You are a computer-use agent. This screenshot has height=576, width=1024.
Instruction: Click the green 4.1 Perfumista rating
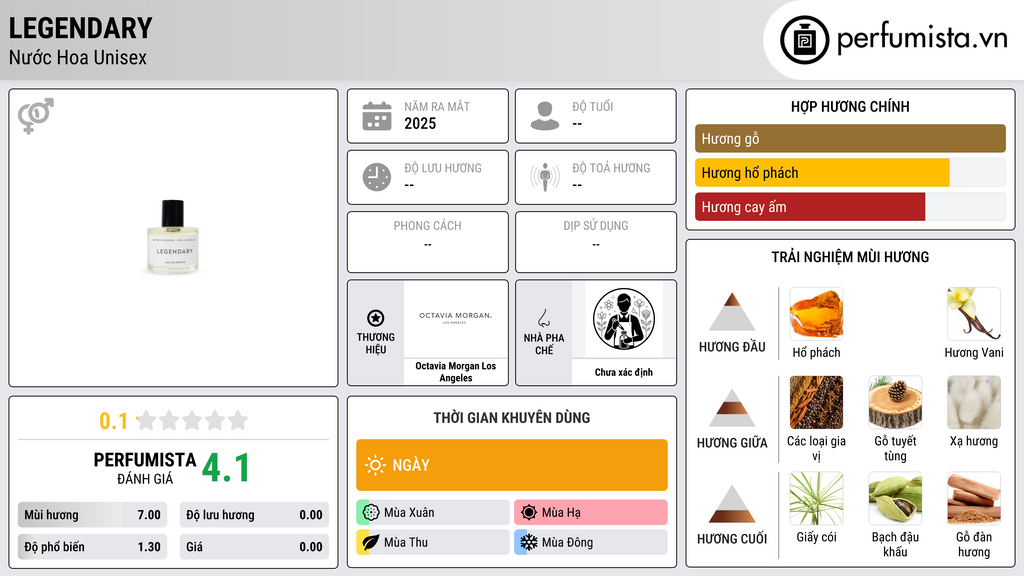pos(226,468)
